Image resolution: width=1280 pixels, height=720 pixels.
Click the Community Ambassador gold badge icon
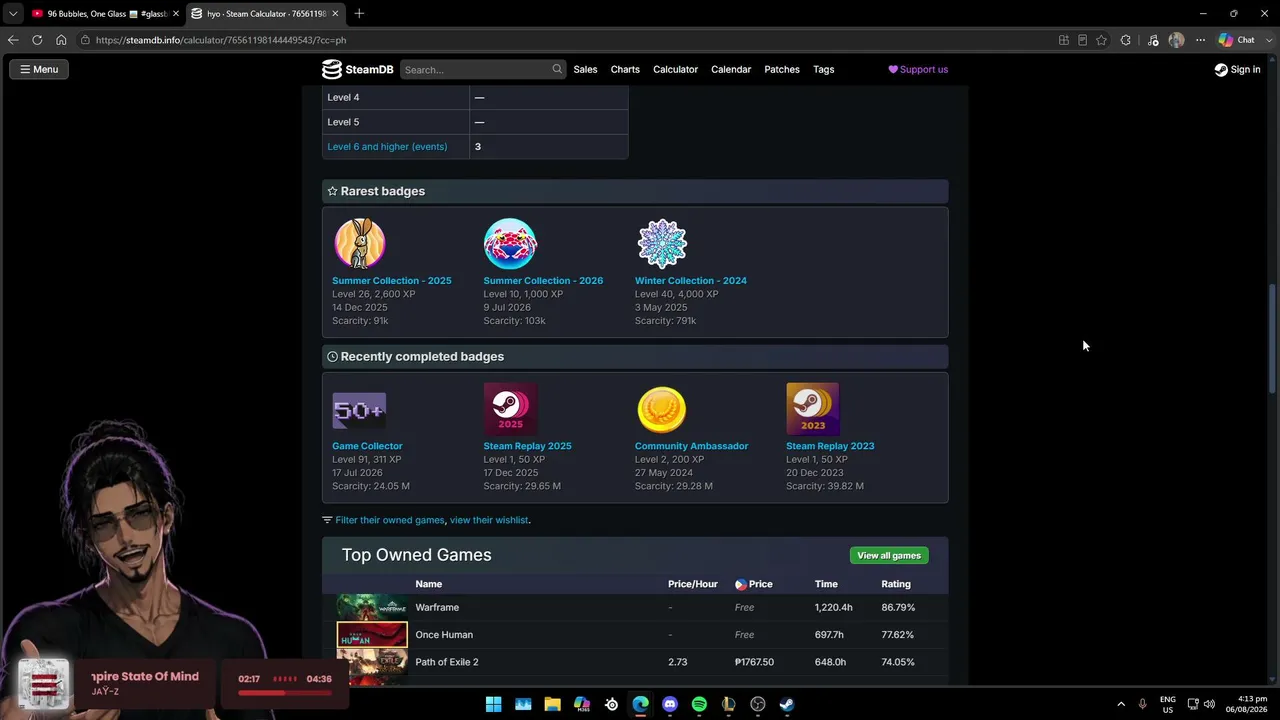coord(662,410)
